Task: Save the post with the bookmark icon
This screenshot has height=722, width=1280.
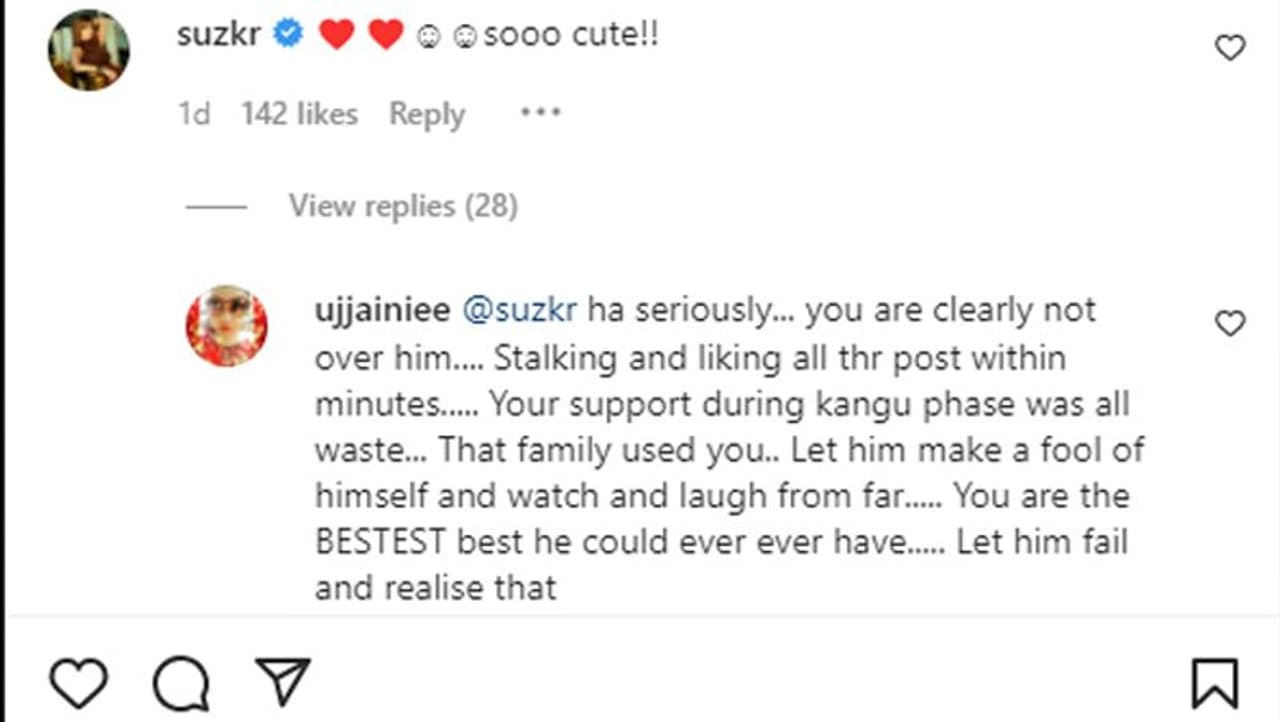Action: (x=1215, y=685)
